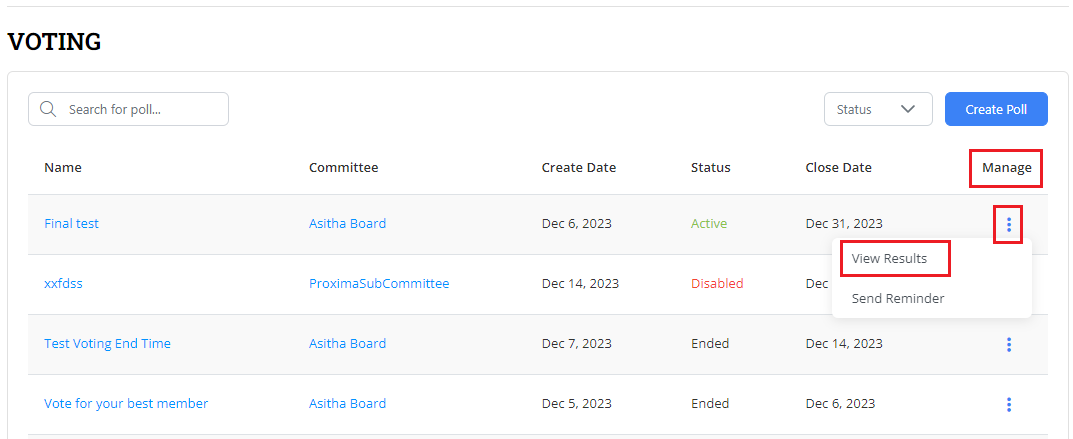The image size is (1073, 439).
Task: Click the Name column header
Action: (x=63, y=168)
